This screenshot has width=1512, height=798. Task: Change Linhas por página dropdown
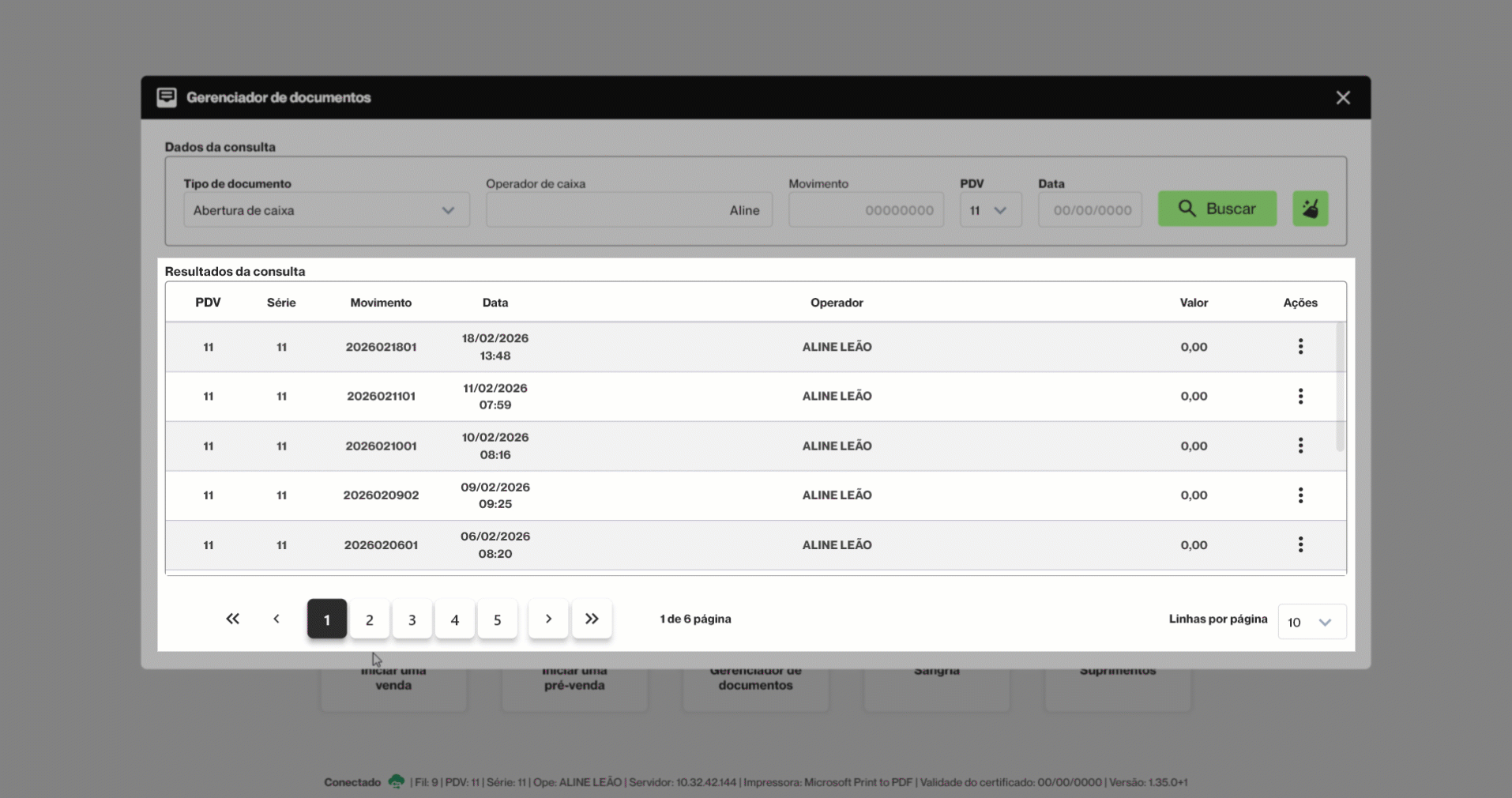1311,623
